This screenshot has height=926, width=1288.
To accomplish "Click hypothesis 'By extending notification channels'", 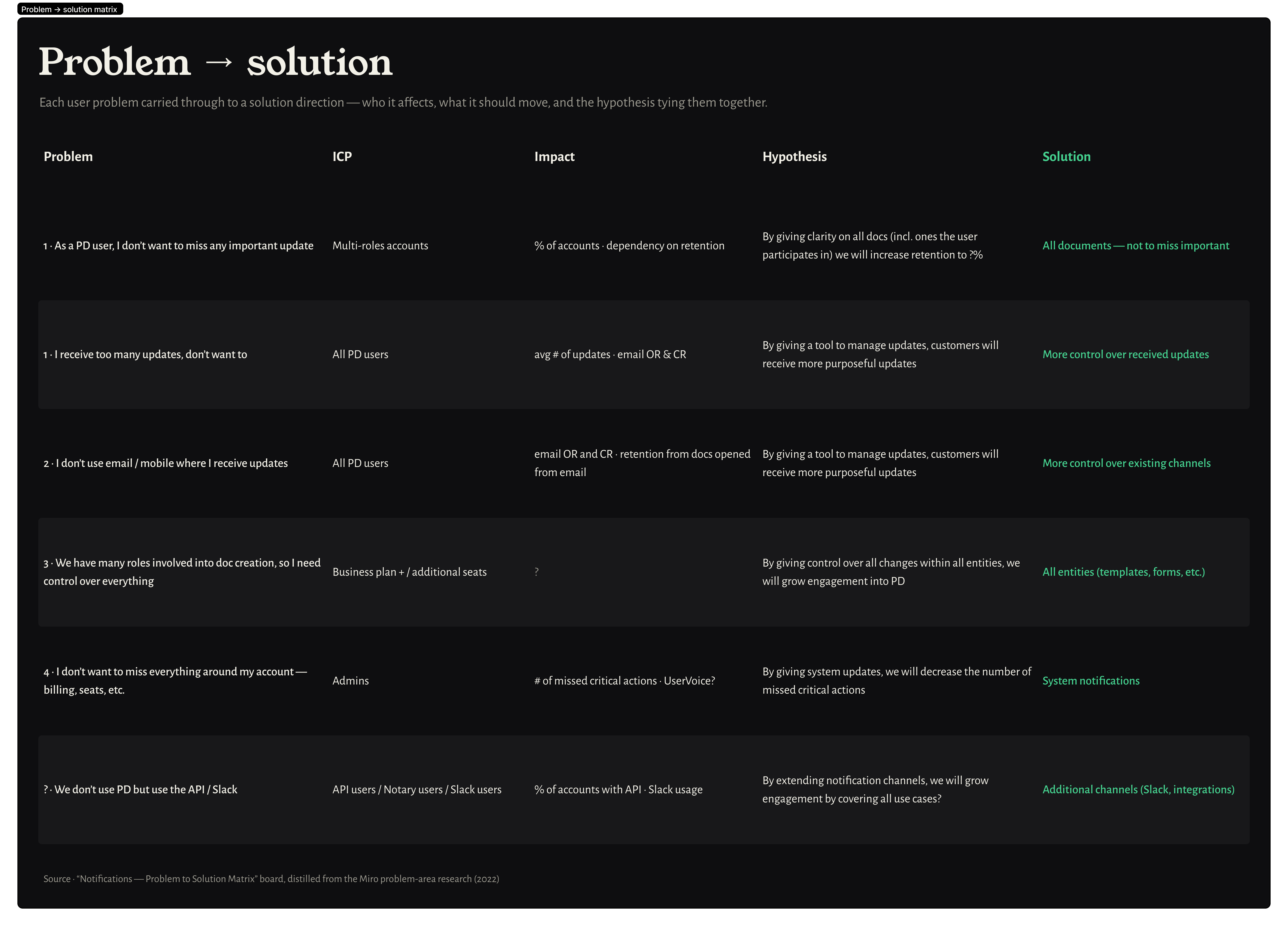I will [x=876, y=790].
